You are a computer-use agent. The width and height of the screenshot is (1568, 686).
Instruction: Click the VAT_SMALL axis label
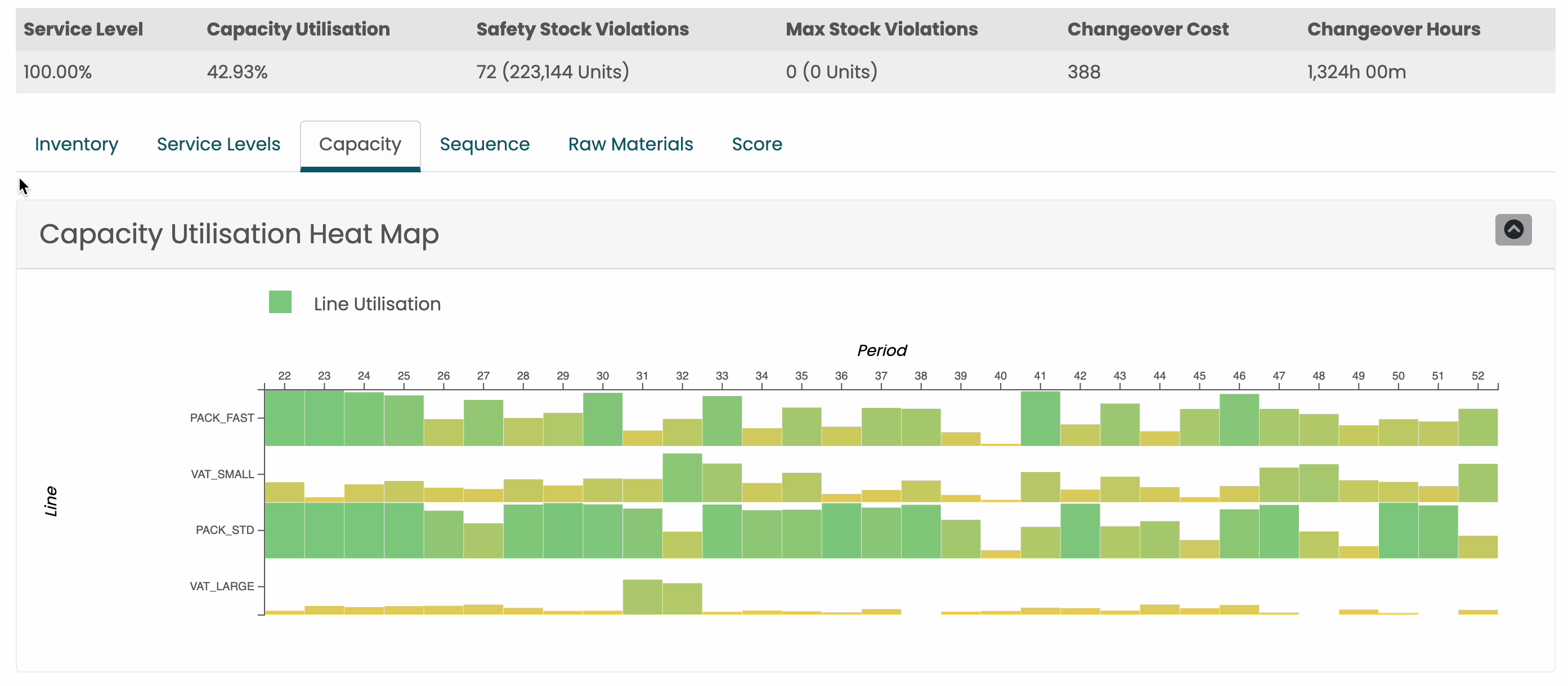(223, 474)
